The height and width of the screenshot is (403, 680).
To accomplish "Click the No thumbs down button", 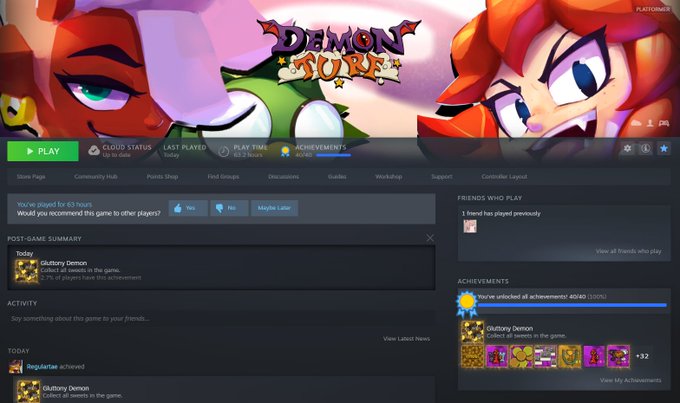I will point(229,208).
